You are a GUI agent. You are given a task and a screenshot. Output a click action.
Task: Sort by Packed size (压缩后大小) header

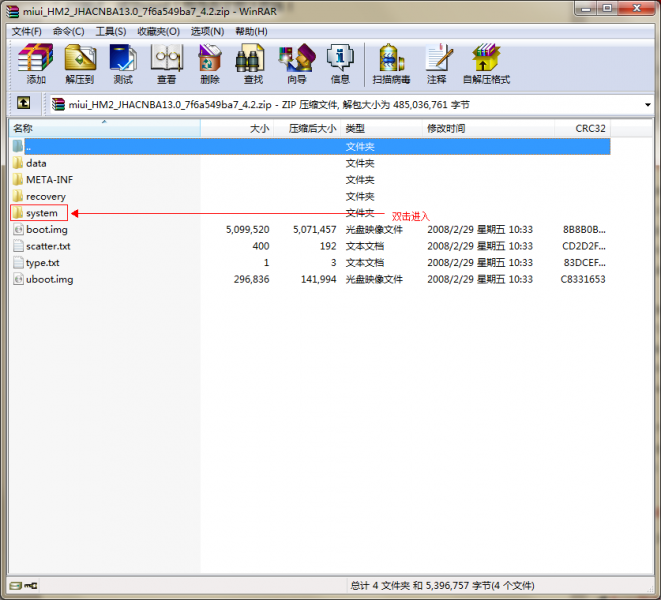coord(307,128)
